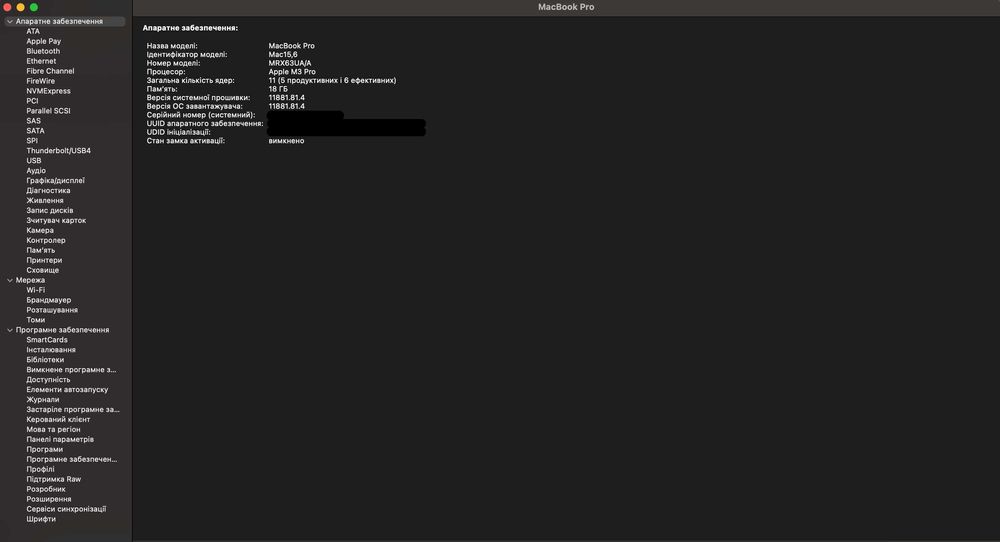Select Інсталювання in the sidebar
Viewport: 1000px width, 542px height.
(51, 350)
